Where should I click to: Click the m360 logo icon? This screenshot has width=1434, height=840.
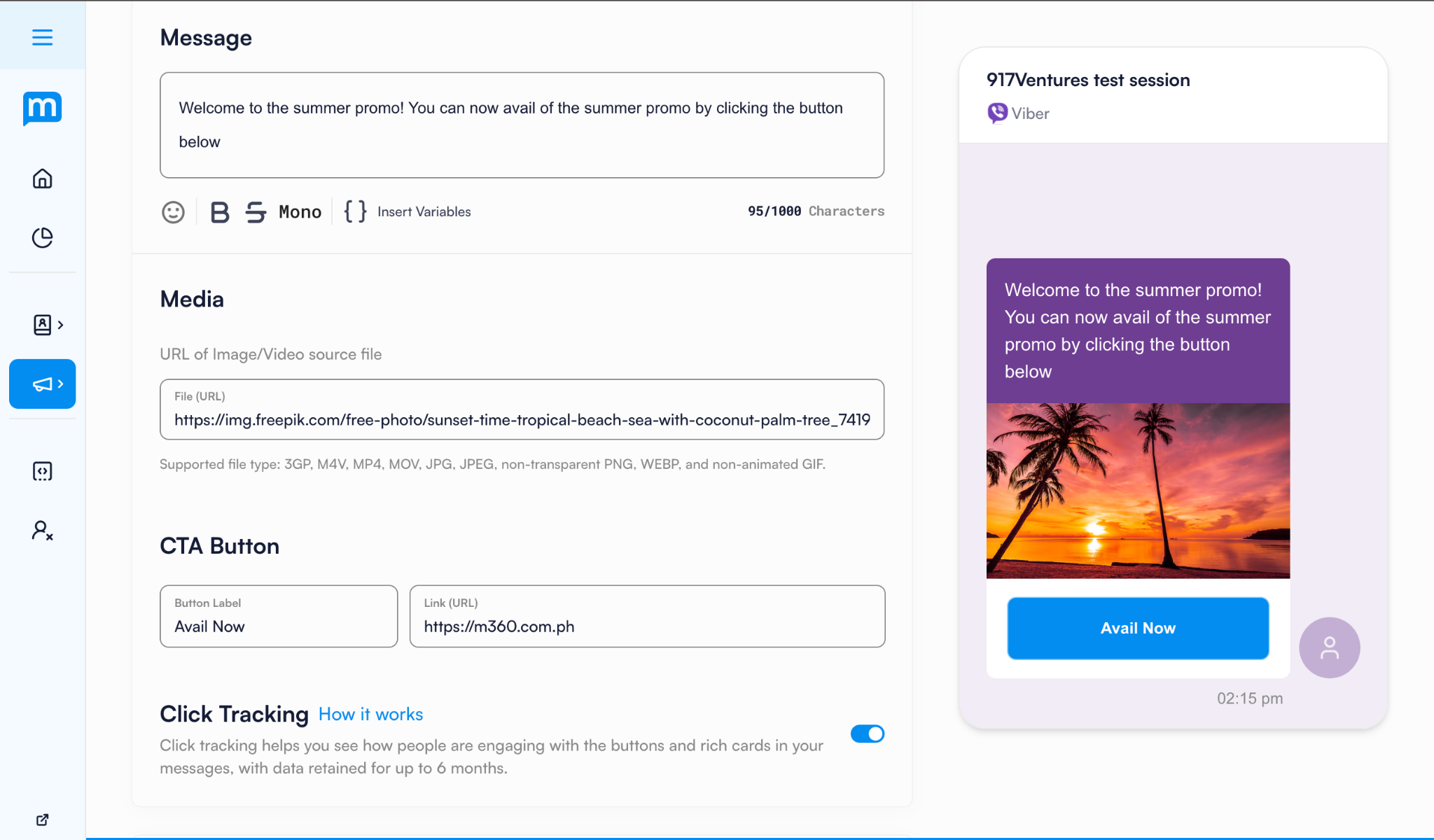click(x=42, y=108)
